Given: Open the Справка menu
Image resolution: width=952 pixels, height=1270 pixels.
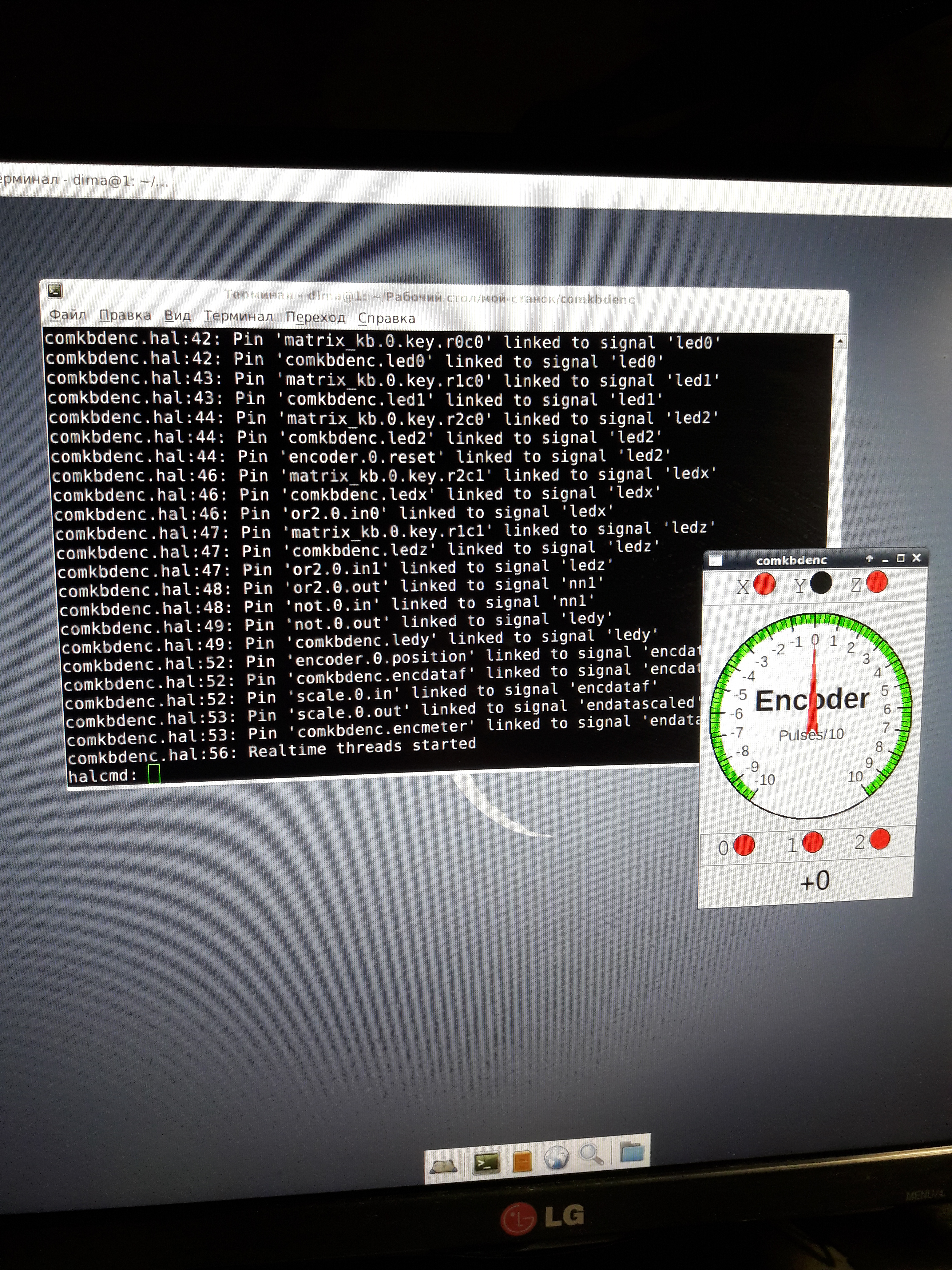Looking at the screenshot, I should [386, 318].
